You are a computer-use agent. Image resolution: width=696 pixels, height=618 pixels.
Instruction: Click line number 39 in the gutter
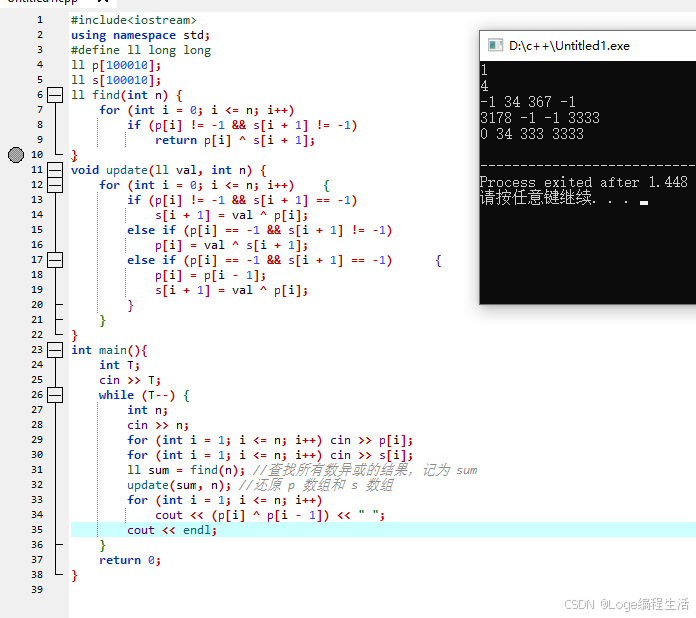(37, 590)
